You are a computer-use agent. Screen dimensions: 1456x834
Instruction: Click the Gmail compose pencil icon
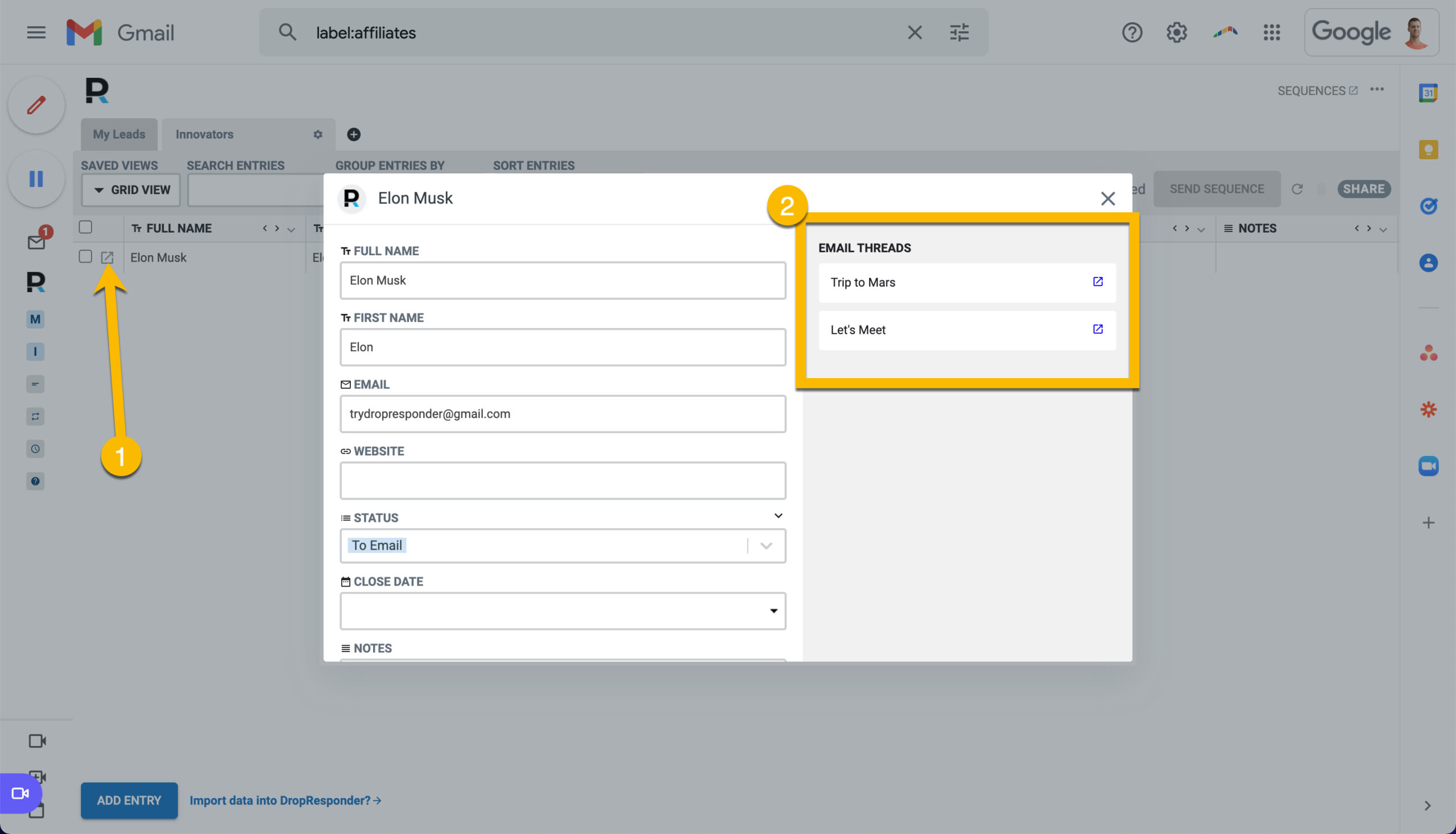click(x=36, y=105)
